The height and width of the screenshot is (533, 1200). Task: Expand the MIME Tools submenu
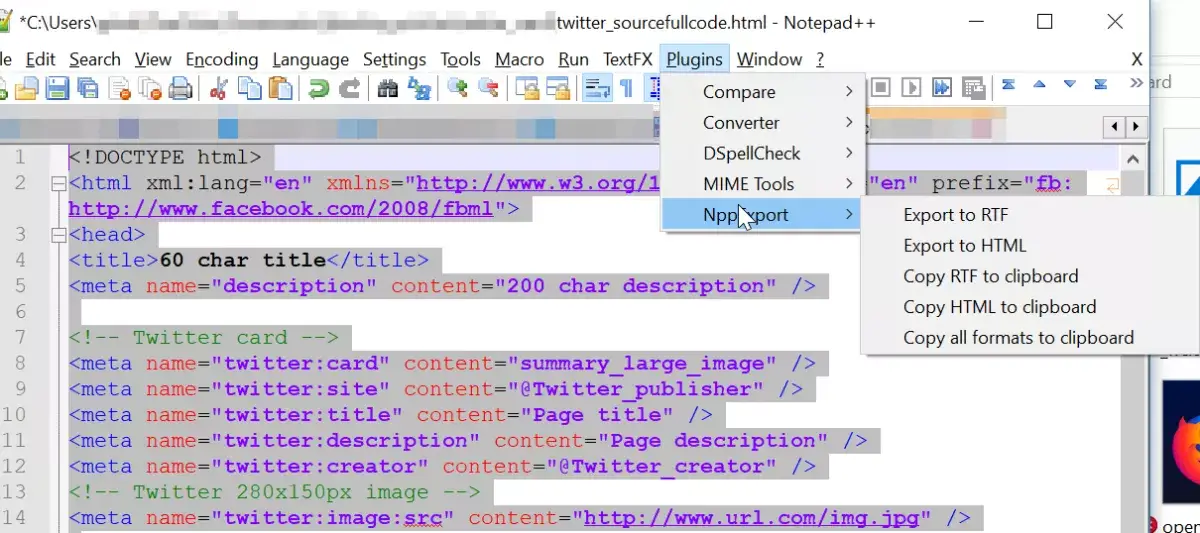(762, 184)
